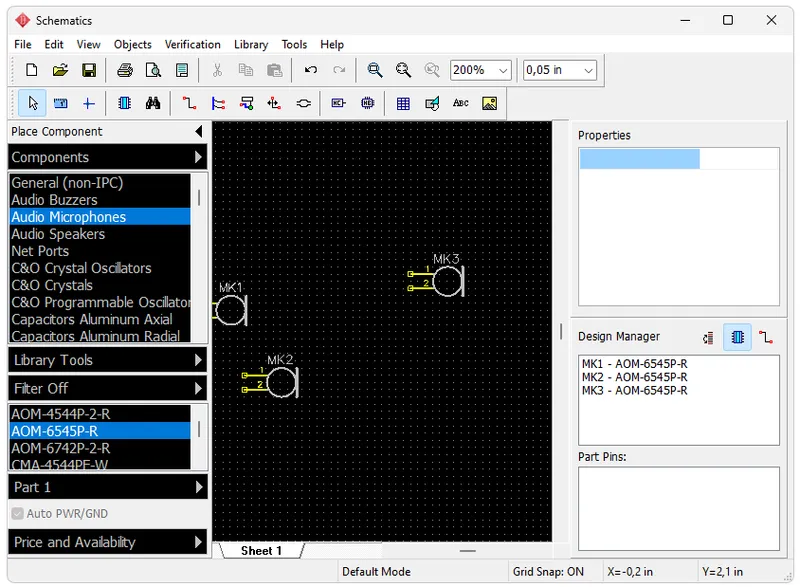Select C&O Crystal Oscillators library

[100, 268]
